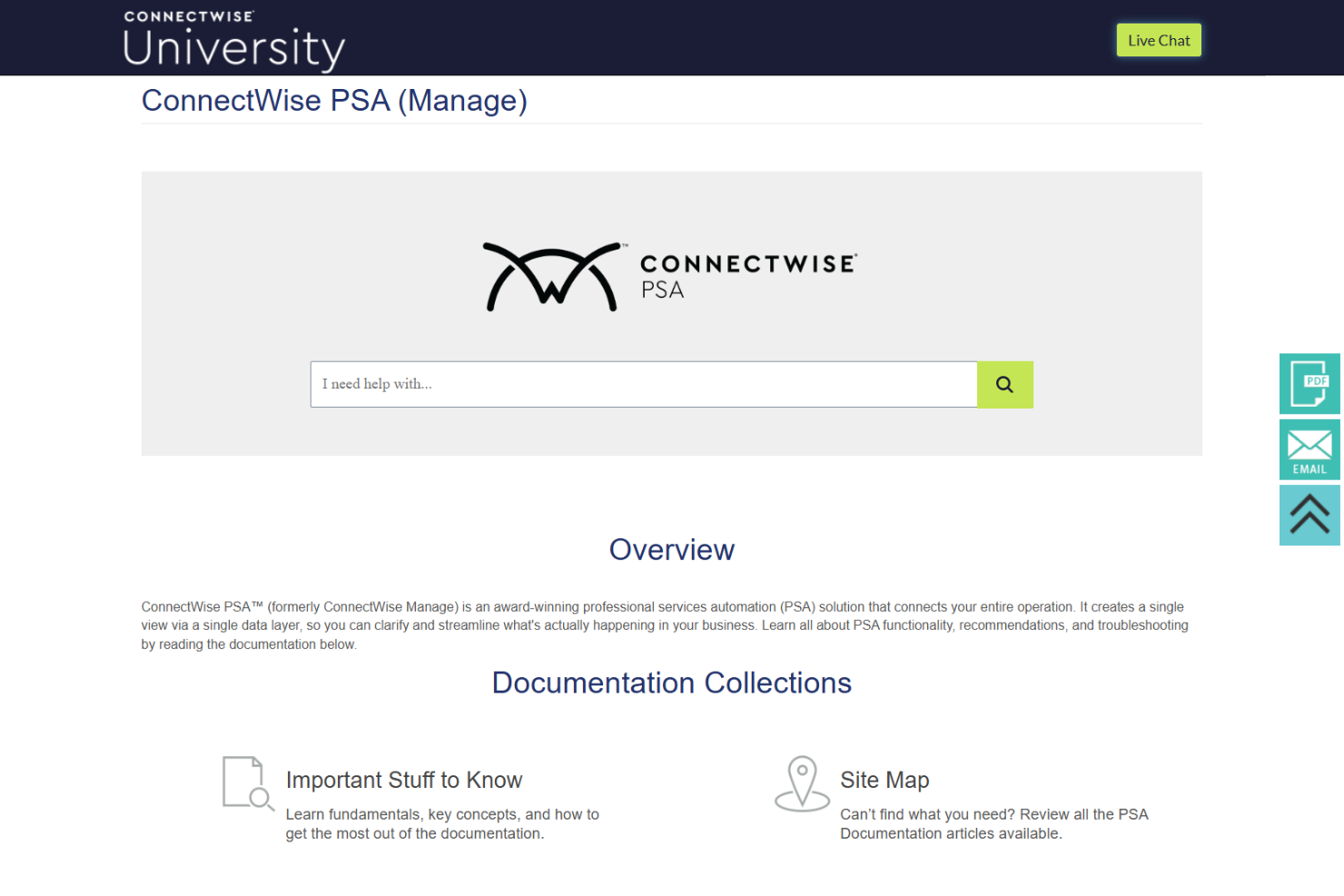Click the ConnectWise PSA logo
The width and height of the screenshot is (1344, 896).
tap(671, 277)
